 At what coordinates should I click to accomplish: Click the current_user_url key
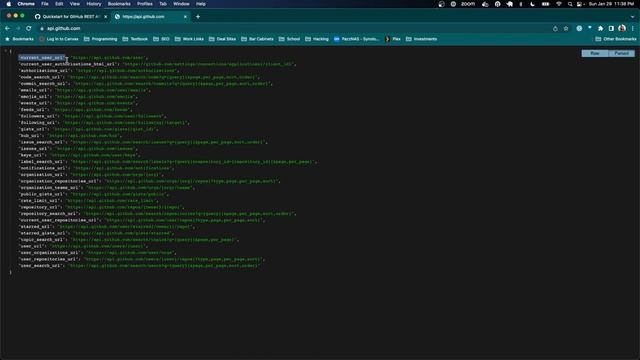point(42,58)
